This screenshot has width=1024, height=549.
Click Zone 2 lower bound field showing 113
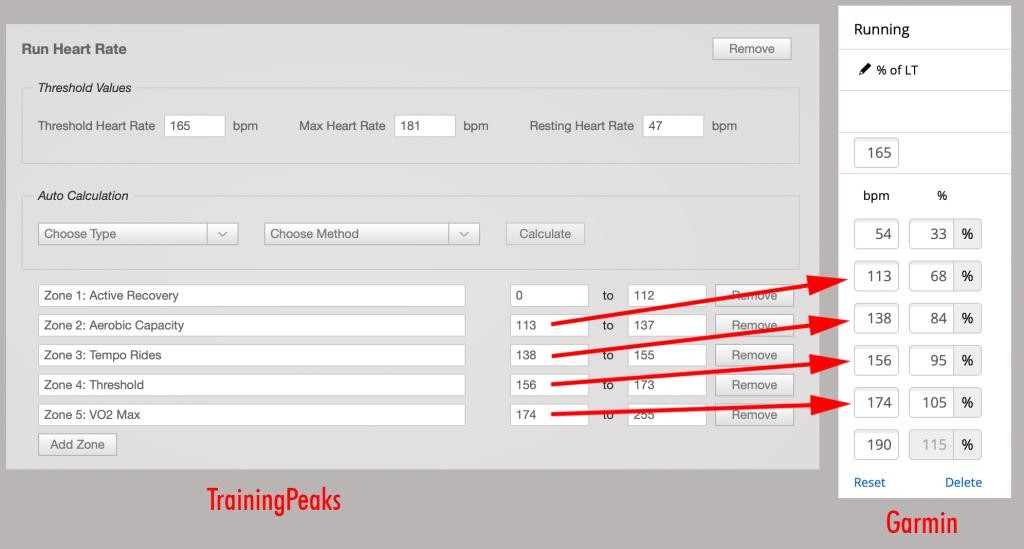549,325
